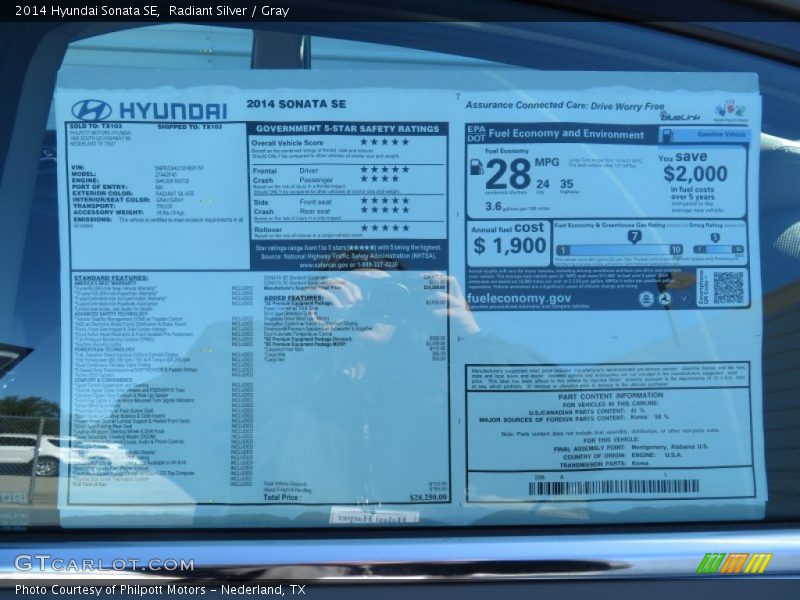800x600 pixels.
Task: Click the fuel economy rating 7 marker
Action: [x=634, y=237]
